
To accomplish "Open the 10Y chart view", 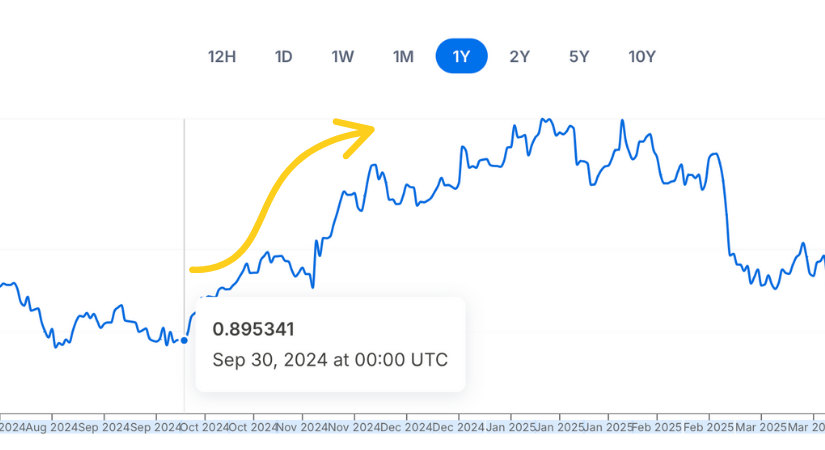I will 642,56.
